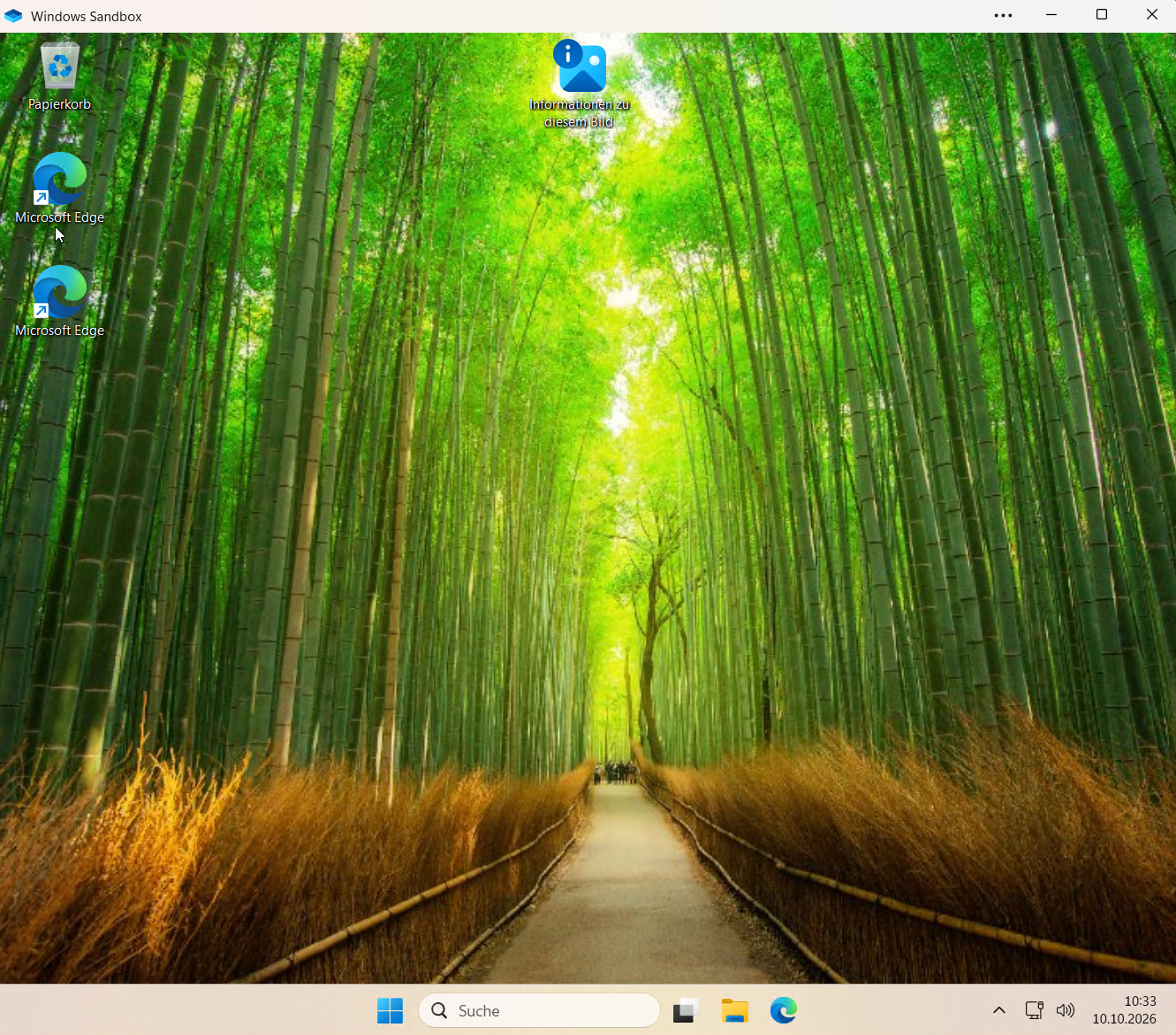Close the Windows Sandbox window
Image resolution: width=1176 pixels, height=1035 pixels.
pos(1152,16)
